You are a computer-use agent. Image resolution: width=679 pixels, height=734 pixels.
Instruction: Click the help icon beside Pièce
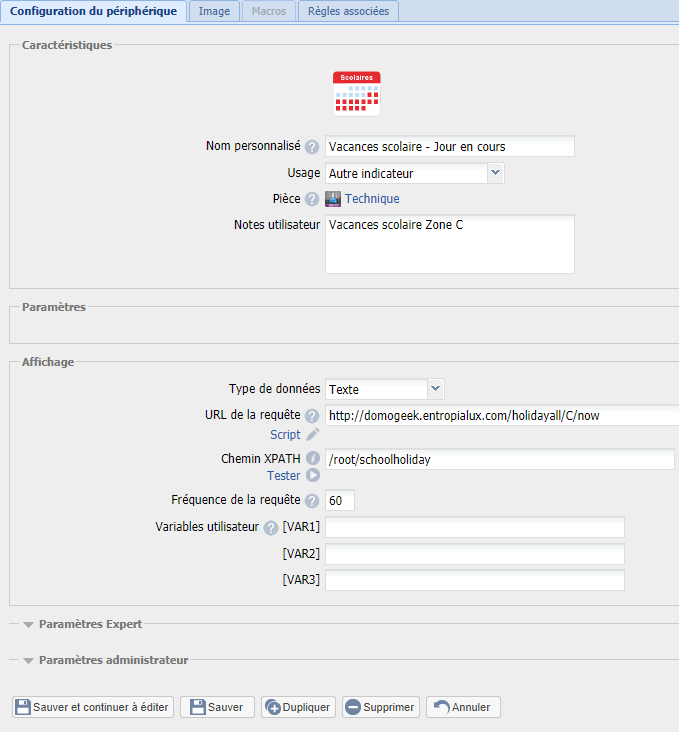tap(312, 199)
